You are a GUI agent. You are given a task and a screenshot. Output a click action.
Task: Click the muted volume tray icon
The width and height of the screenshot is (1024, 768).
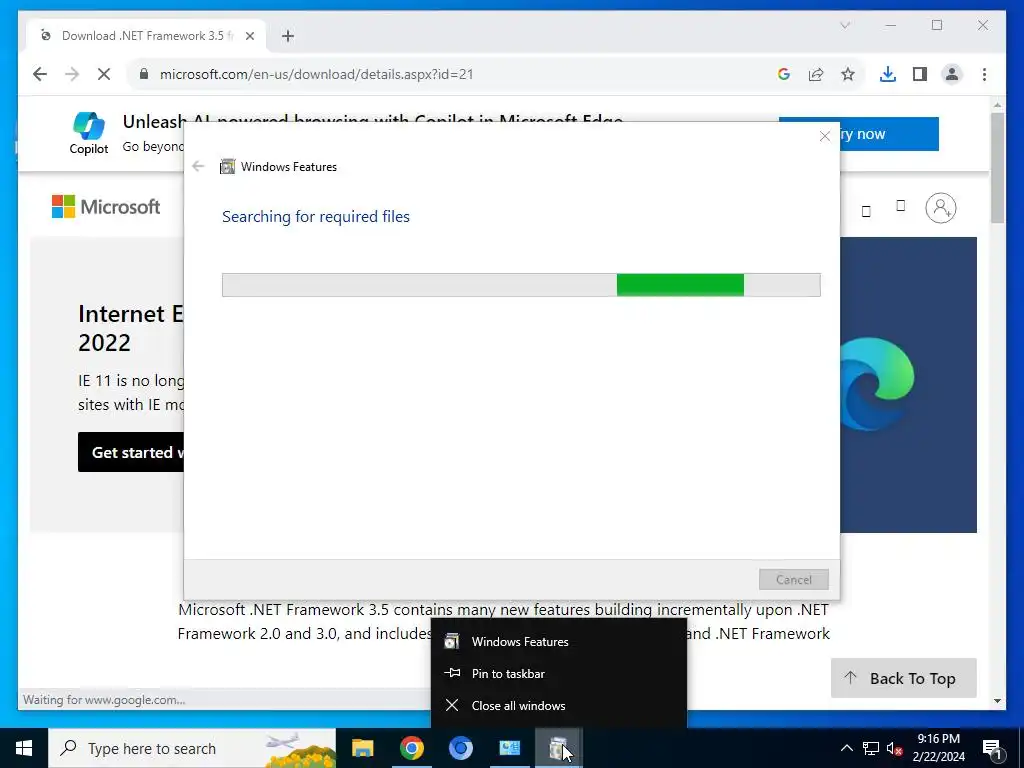pyautogui.click(x=895, y=748)
